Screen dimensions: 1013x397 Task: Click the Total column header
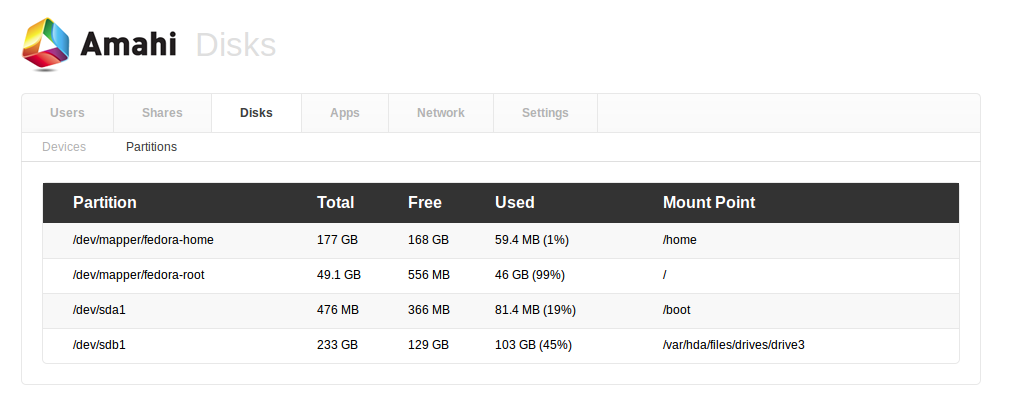335,203
